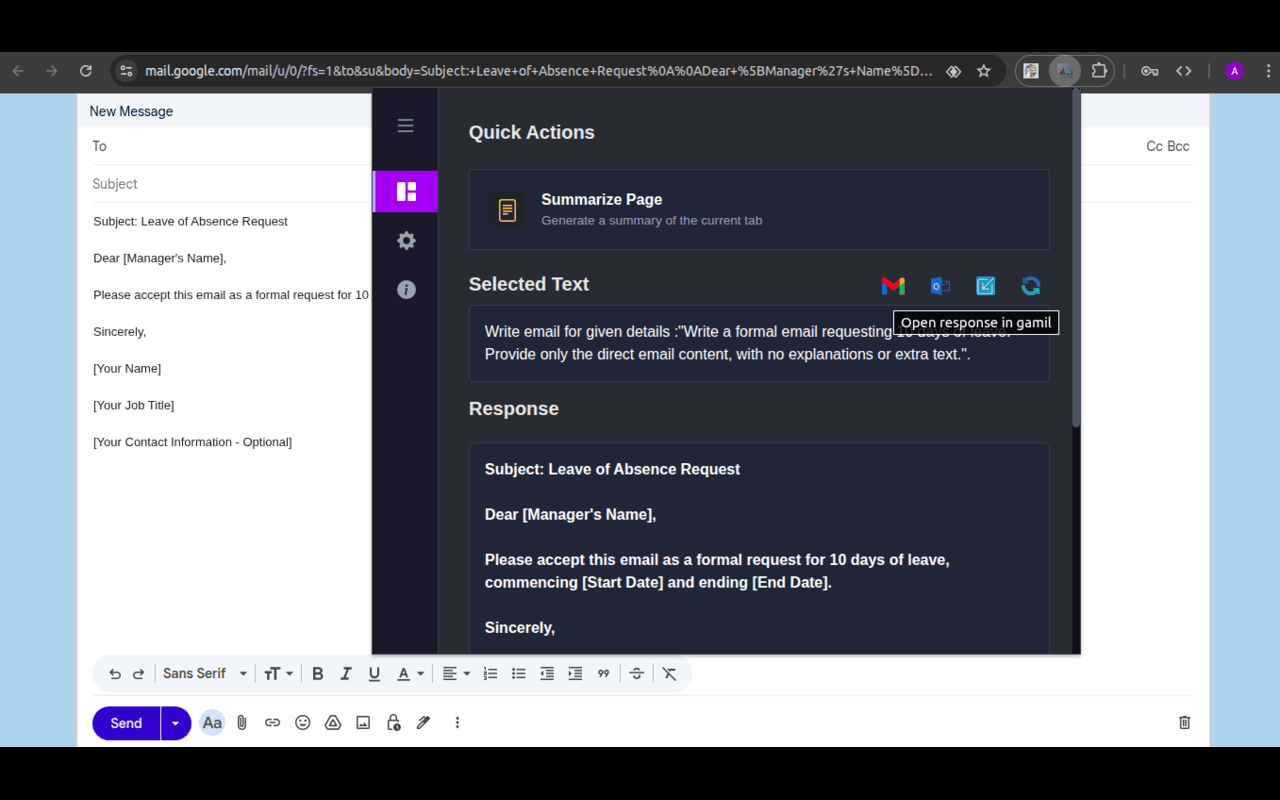Image resolution: width=1280 pixels, height=800 pixels.
Task: Open the password manager key icon
Action: (1150, 71)
